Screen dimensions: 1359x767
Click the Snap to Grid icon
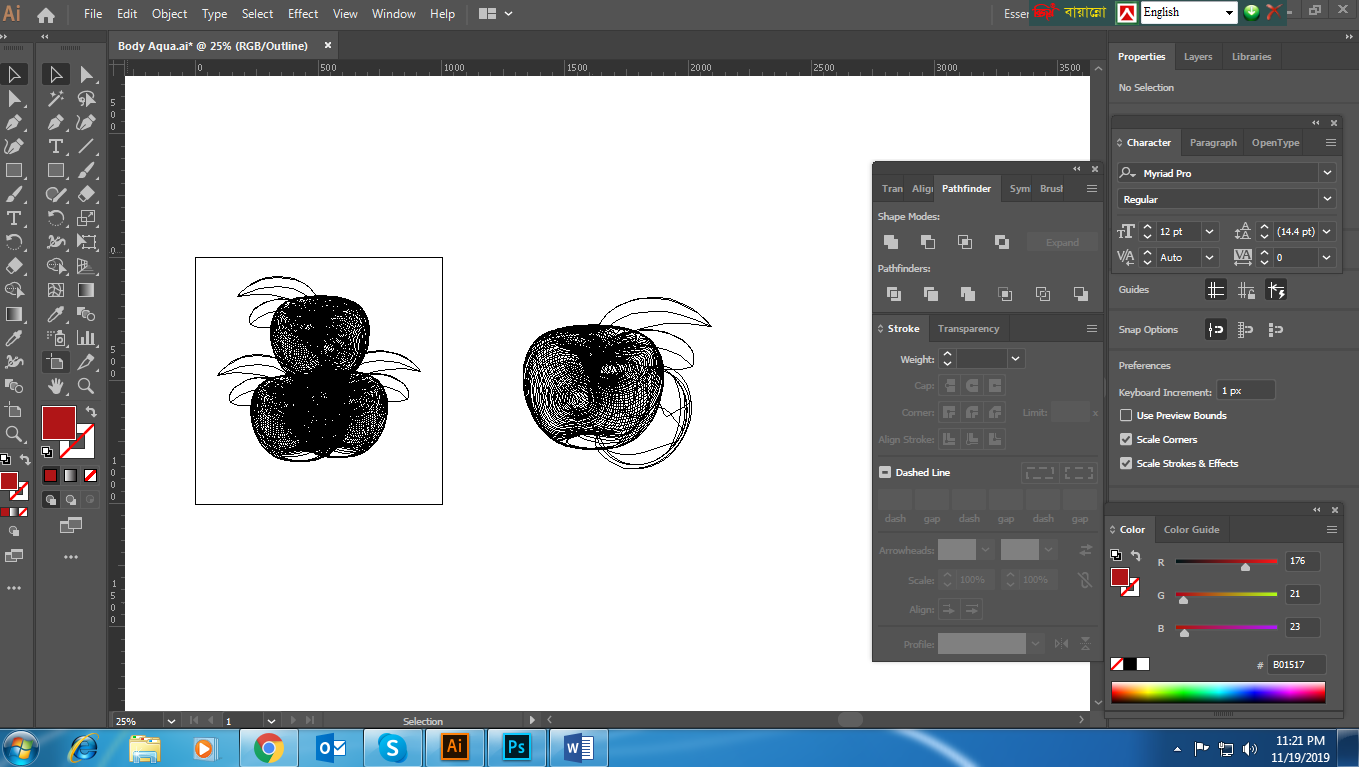click(x=1246, y=329)
